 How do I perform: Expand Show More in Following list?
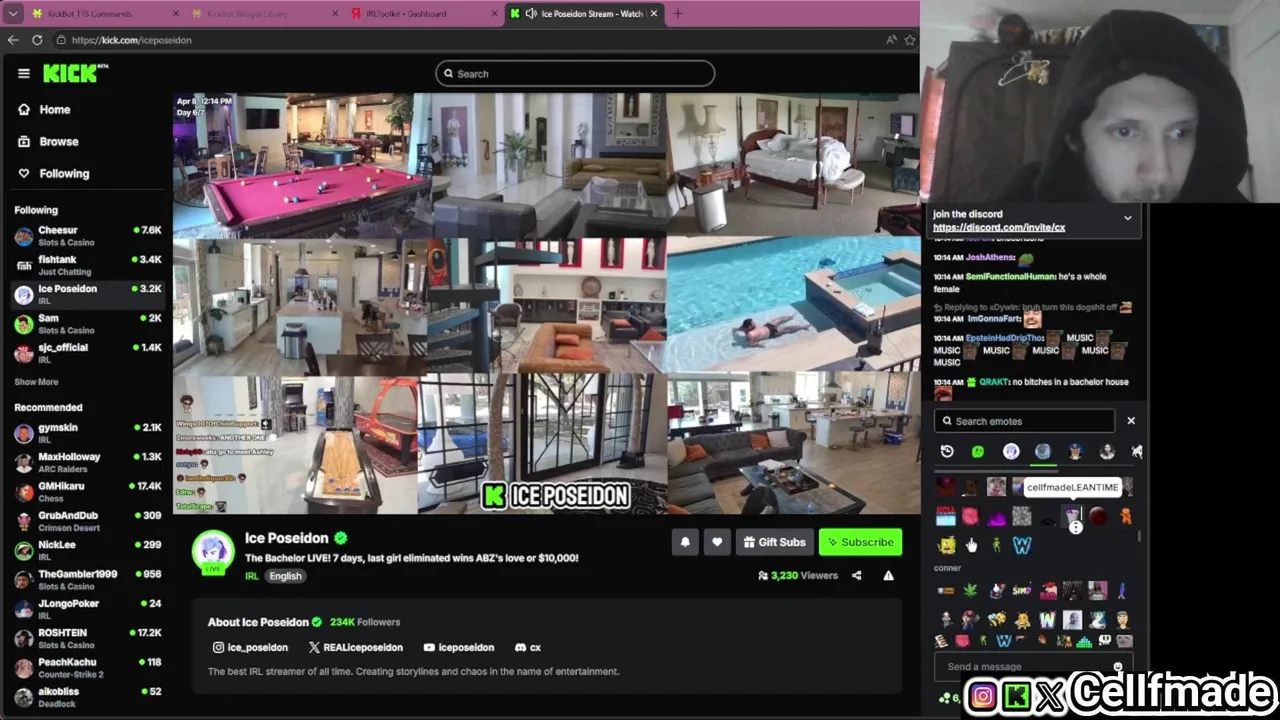36,382
